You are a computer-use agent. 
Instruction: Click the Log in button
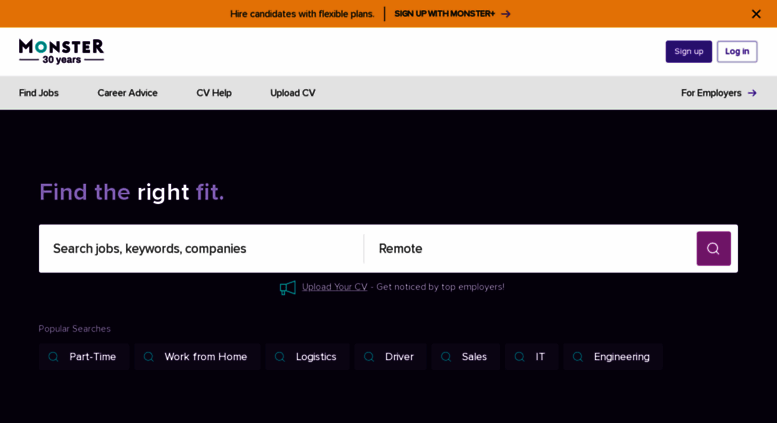pyautogui.click(x=737, y=52)
